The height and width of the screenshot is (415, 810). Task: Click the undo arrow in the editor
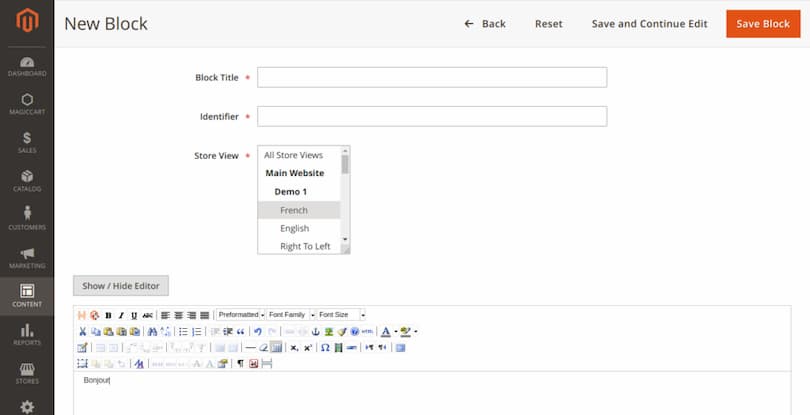257,331
